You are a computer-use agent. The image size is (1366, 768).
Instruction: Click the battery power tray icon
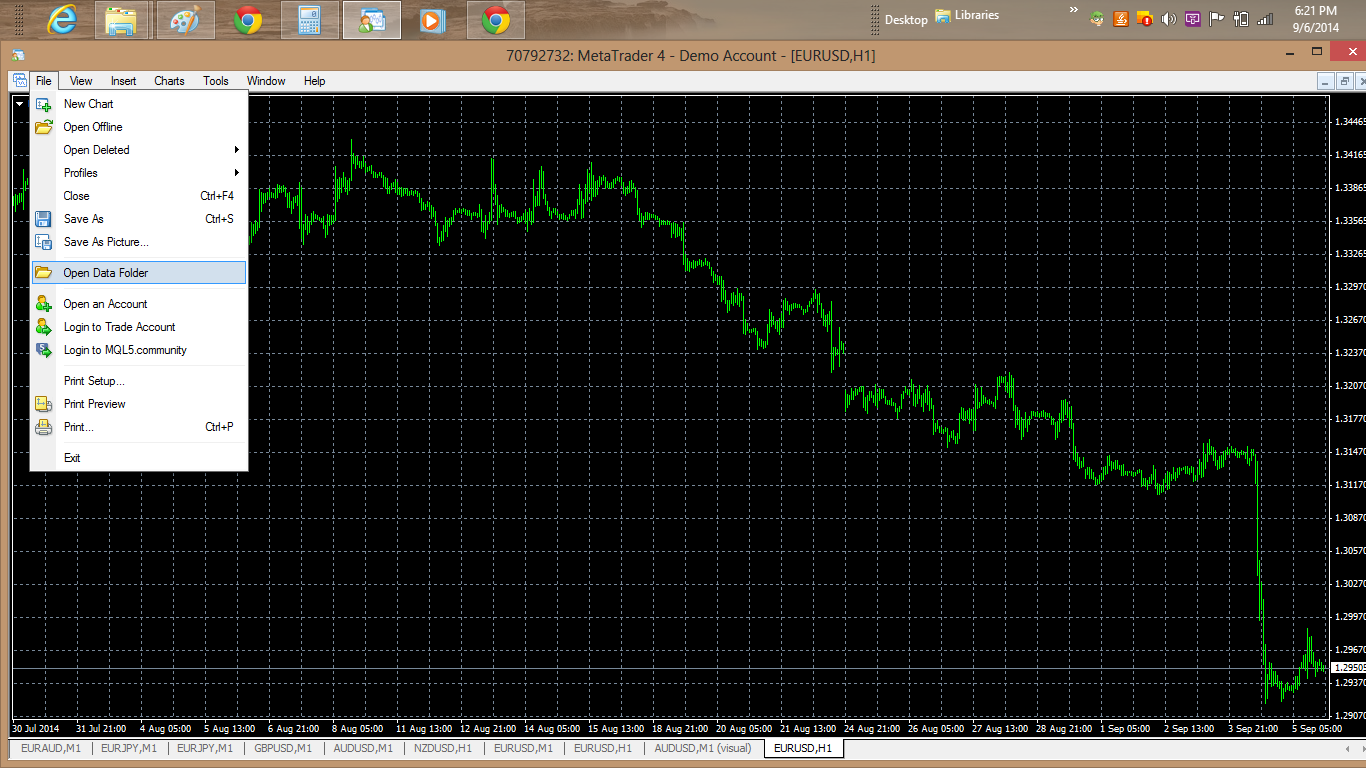tap(1241, 19)
